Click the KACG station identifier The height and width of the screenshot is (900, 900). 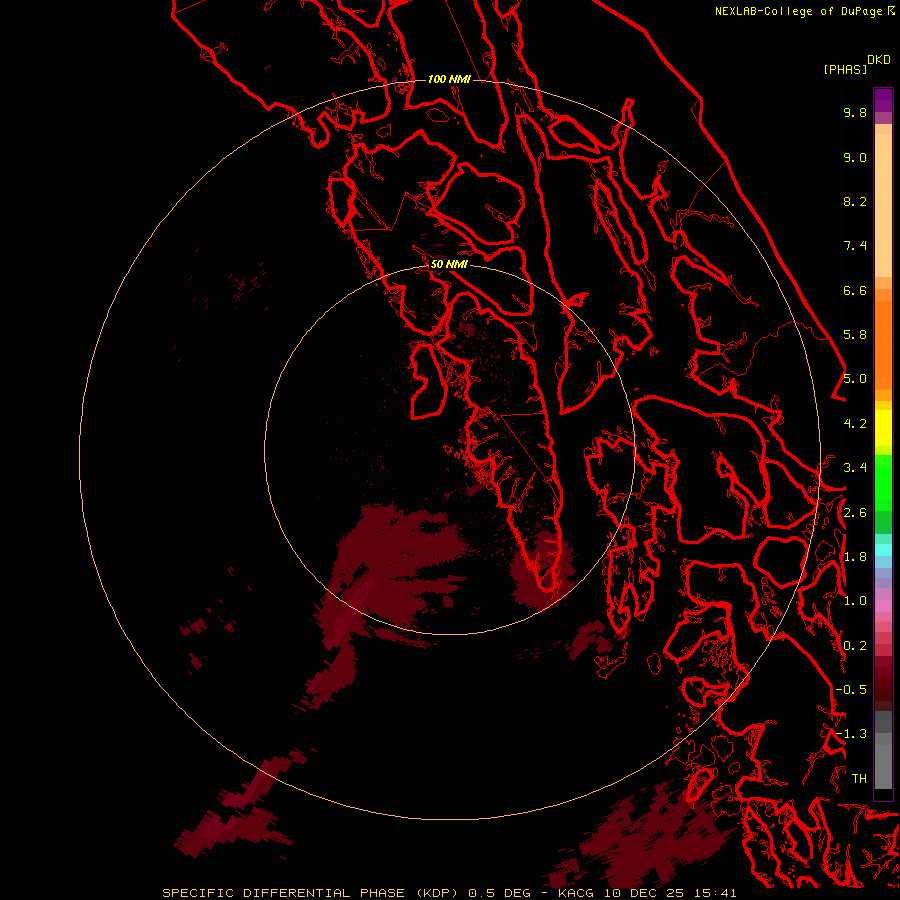tap(577, 893)
